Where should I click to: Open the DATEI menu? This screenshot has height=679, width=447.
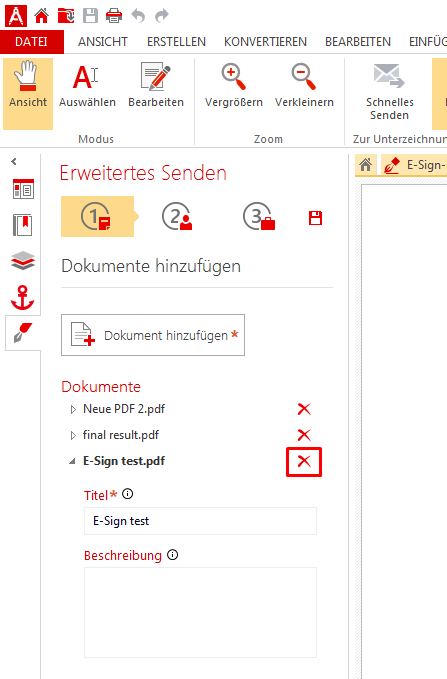[31, 42]
